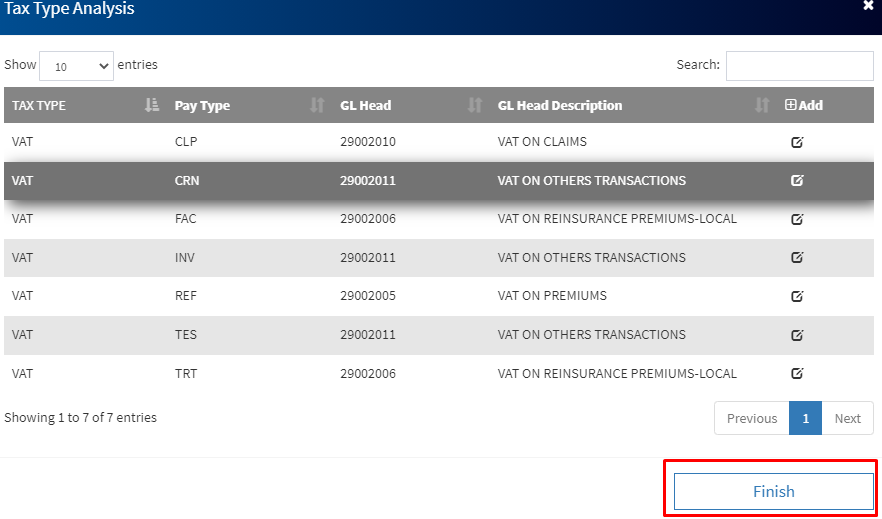Open the Show entries dropdown
The image size is (882, 519).
77,66
